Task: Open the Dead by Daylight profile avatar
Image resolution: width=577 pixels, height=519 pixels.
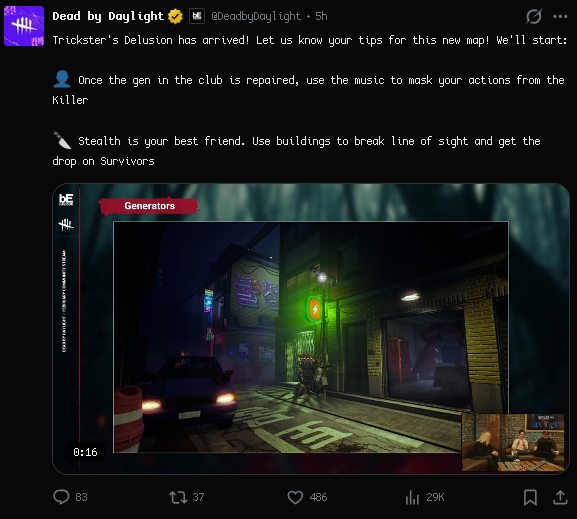Action: [x=24, y=26]
